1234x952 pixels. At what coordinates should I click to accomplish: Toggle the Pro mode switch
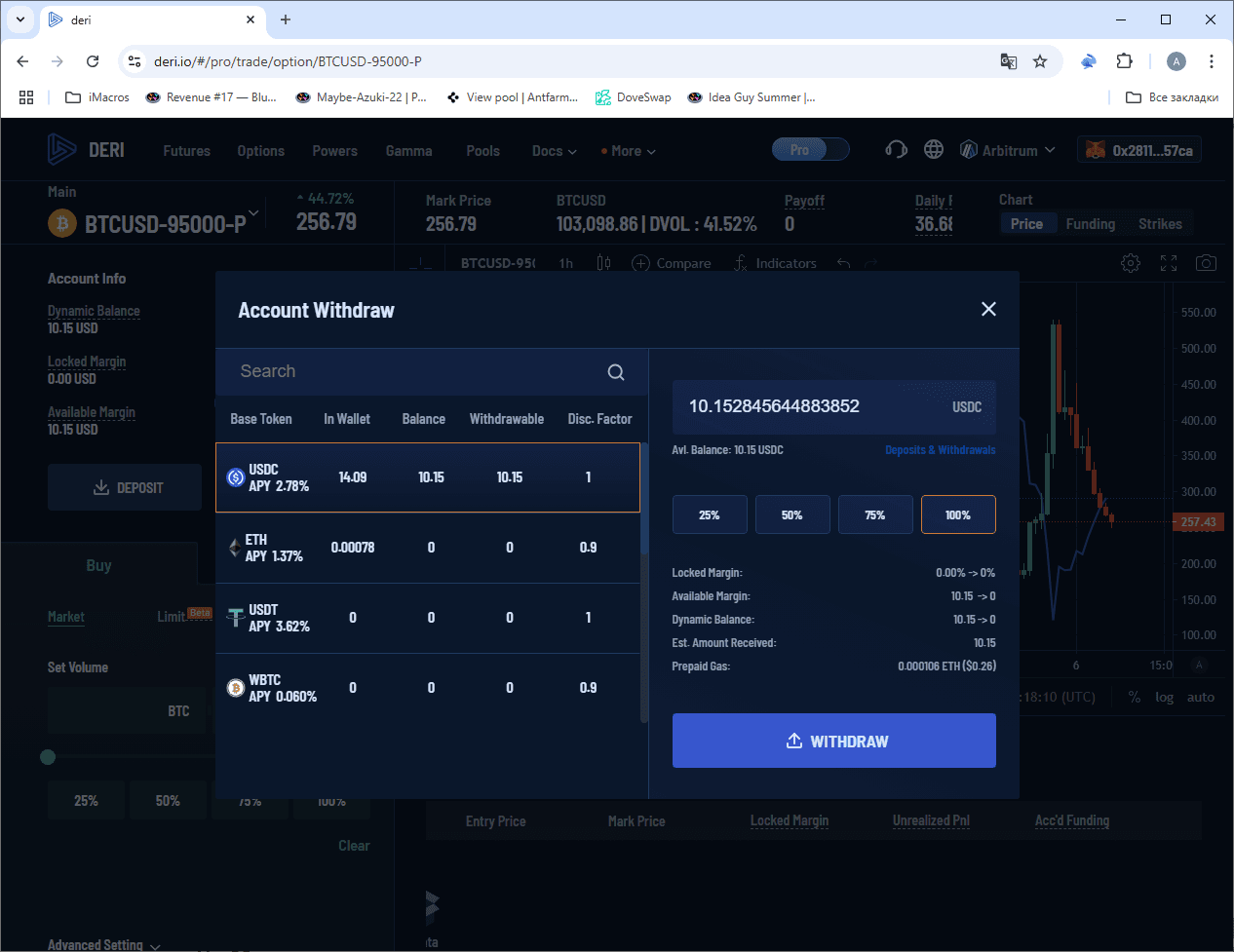coord(810,149)
